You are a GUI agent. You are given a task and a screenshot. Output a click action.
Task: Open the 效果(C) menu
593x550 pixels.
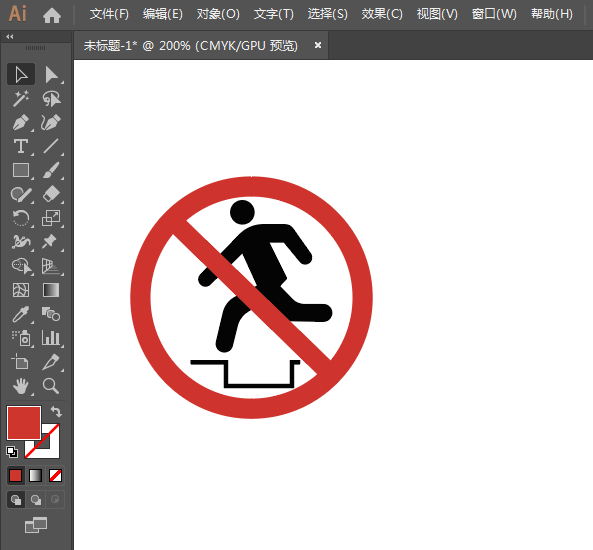[x=382, y=14]
